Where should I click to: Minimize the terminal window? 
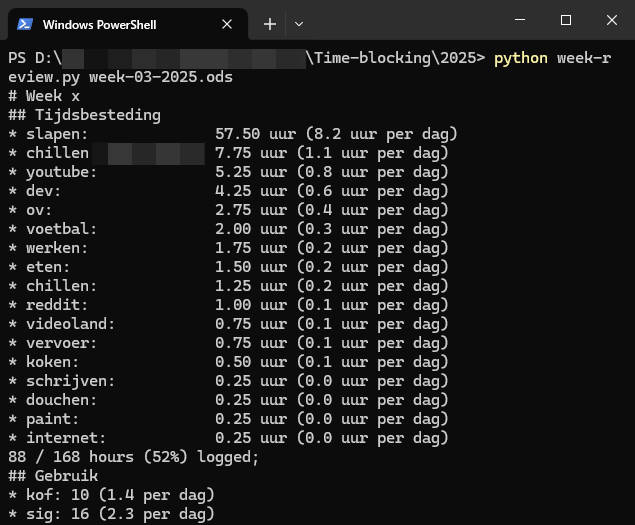[520, 19]
